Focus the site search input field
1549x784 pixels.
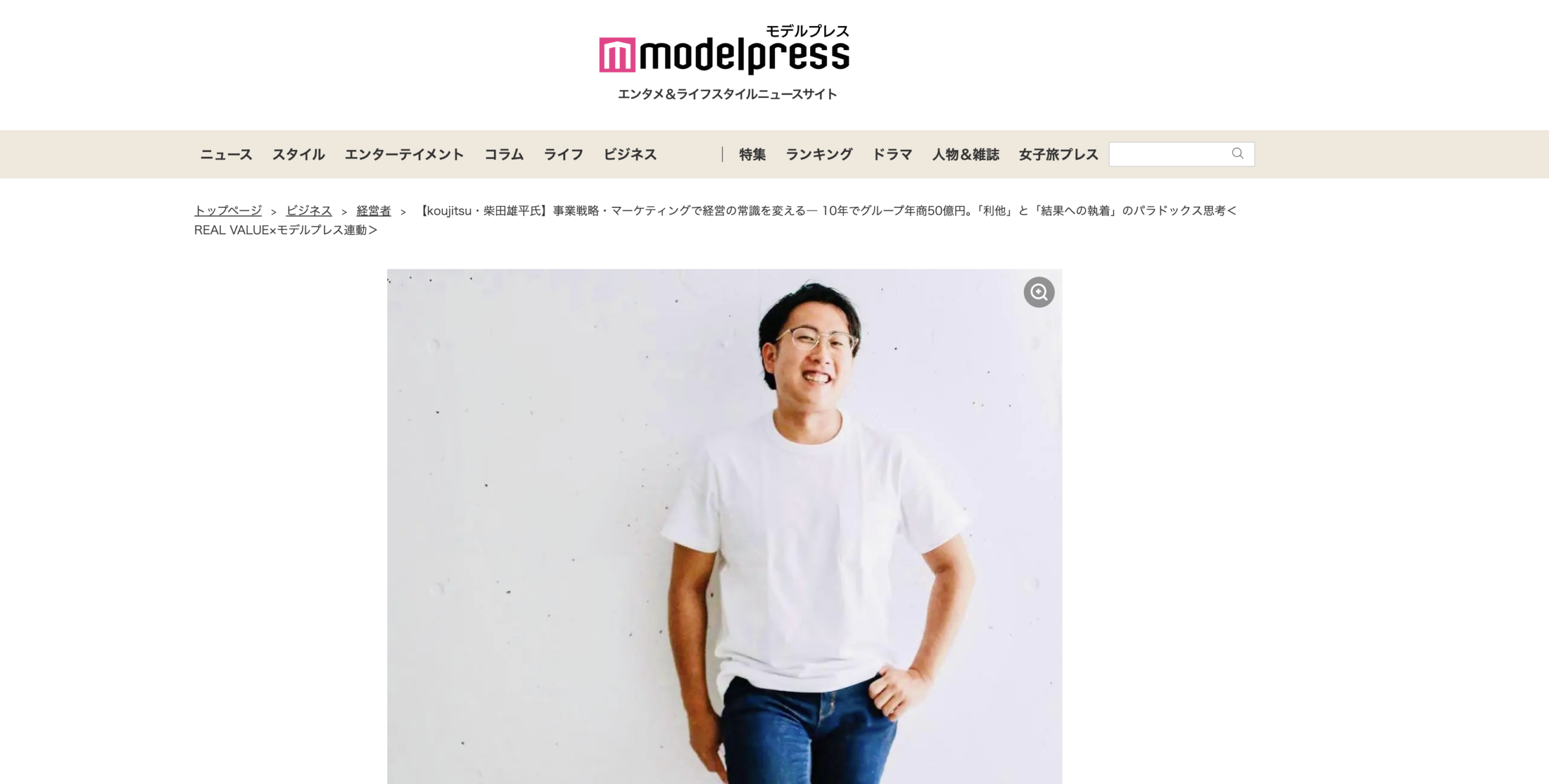coord(1181,154)
